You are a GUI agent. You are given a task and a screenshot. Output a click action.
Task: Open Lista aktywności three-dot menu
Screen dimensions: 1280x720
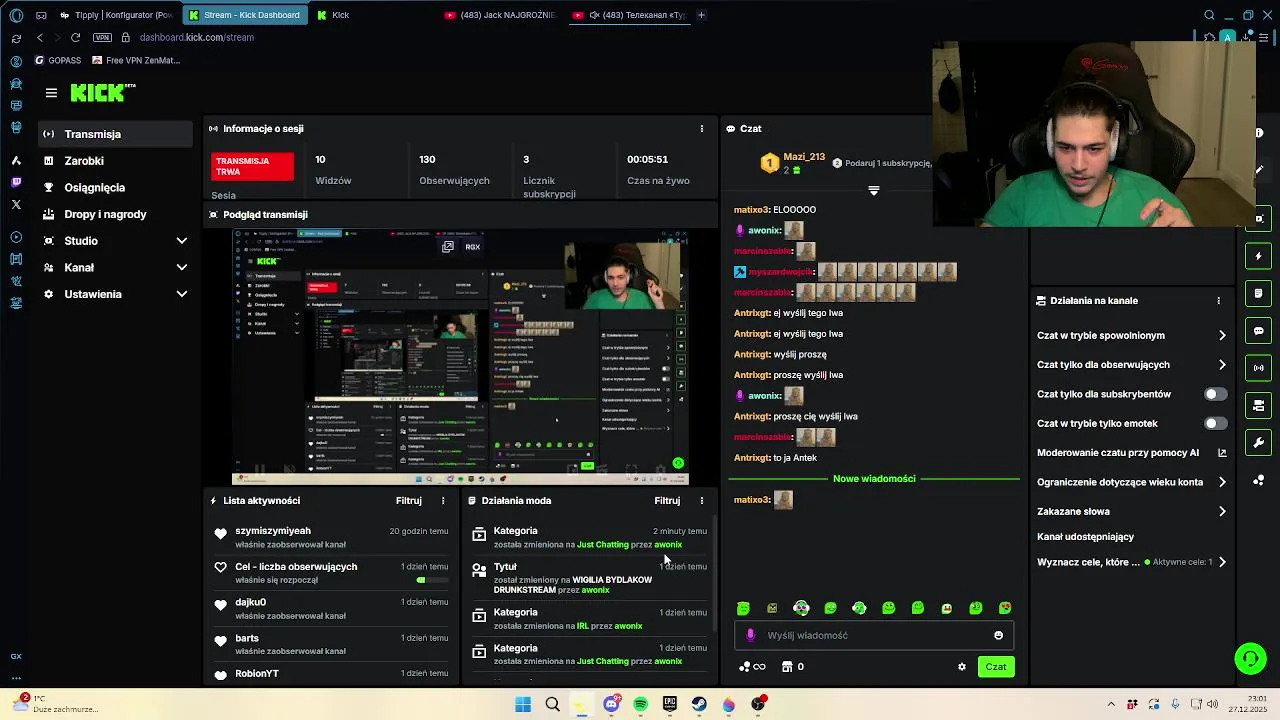(443, 501)
